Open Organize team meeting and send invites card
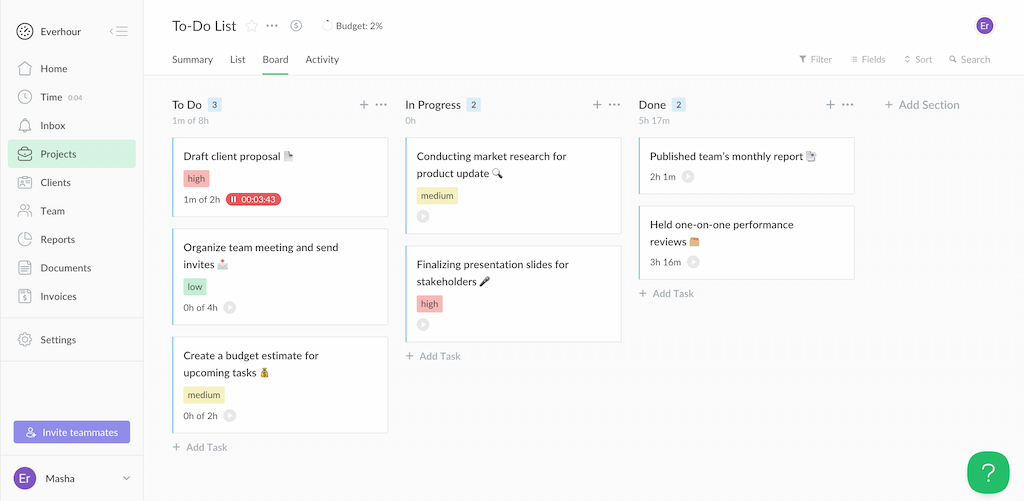1024x501 pixels. (280, 277)
